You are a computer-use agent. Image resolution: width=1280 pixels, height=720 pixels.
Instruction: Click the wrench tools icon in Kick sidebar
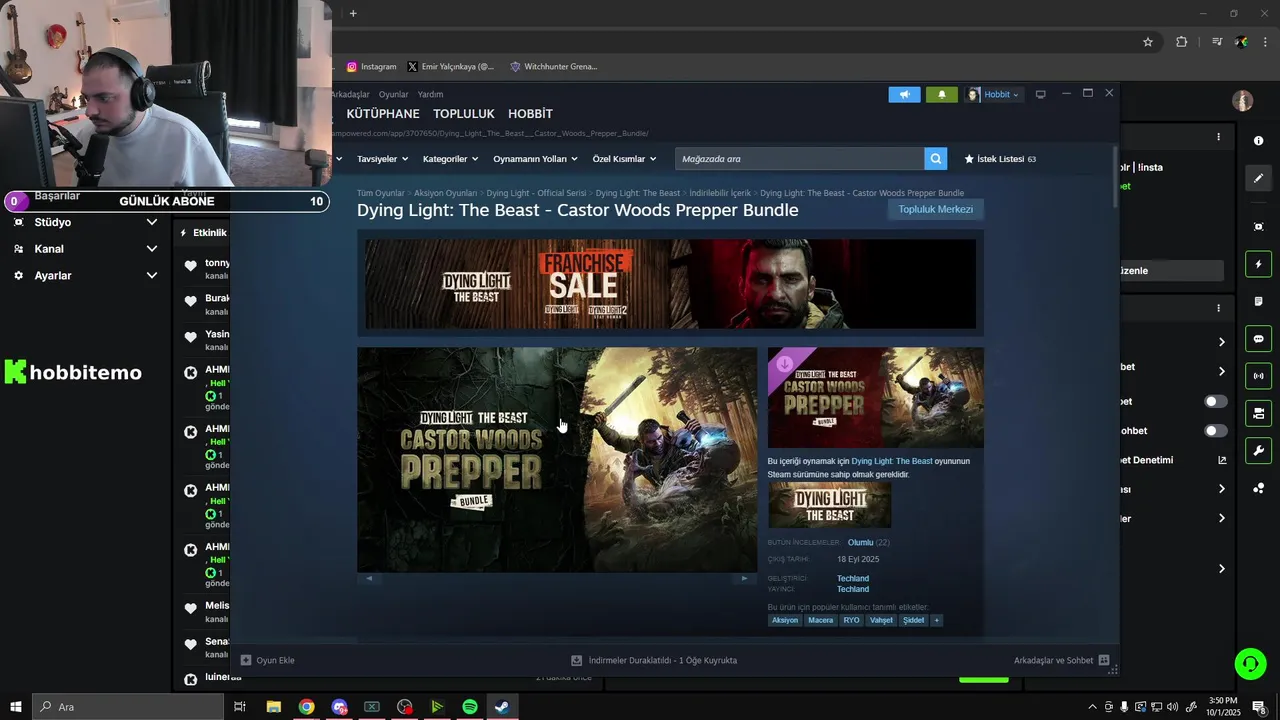tap(1258, 450)
